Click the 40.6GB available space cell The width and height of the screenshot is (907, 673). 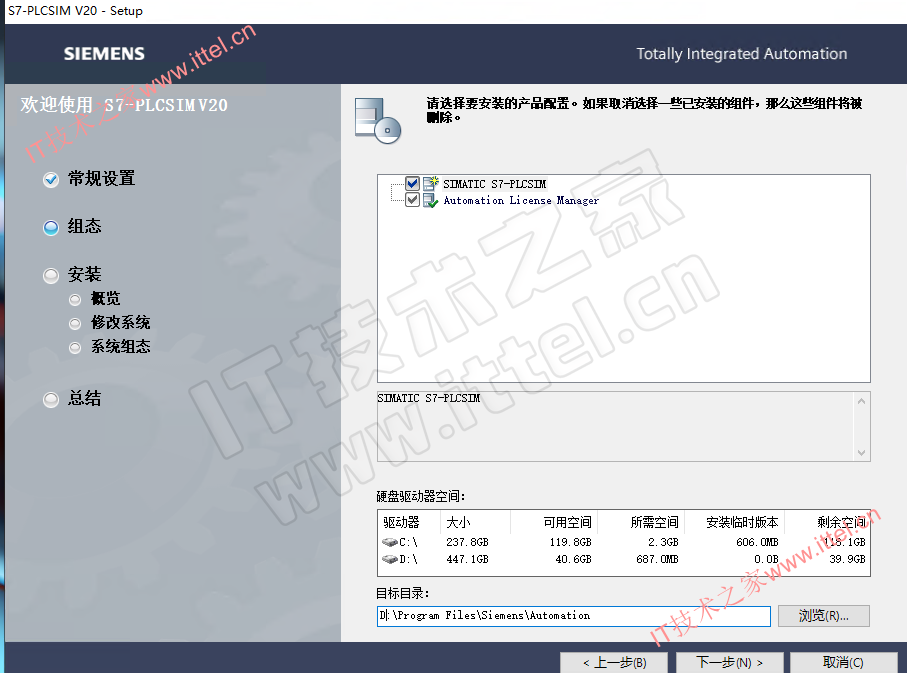[x=573, y=559]
